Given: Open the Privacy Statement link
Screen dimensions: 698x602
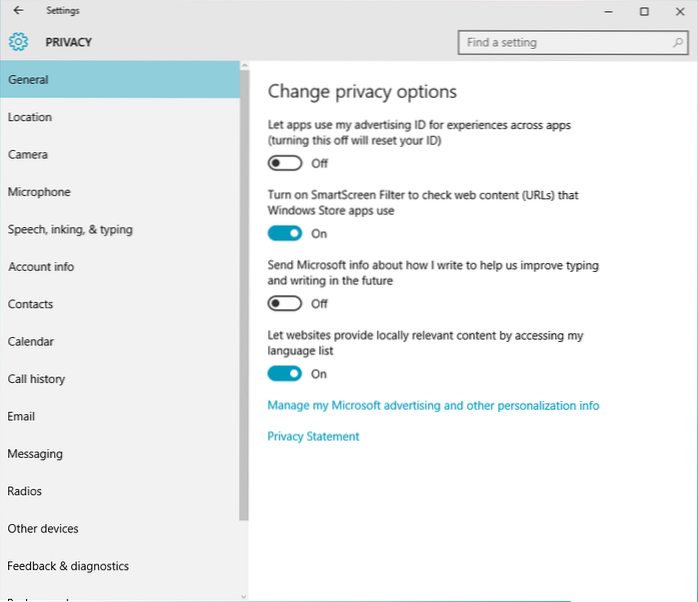Looking at the screenshot, I should [313, 436].
